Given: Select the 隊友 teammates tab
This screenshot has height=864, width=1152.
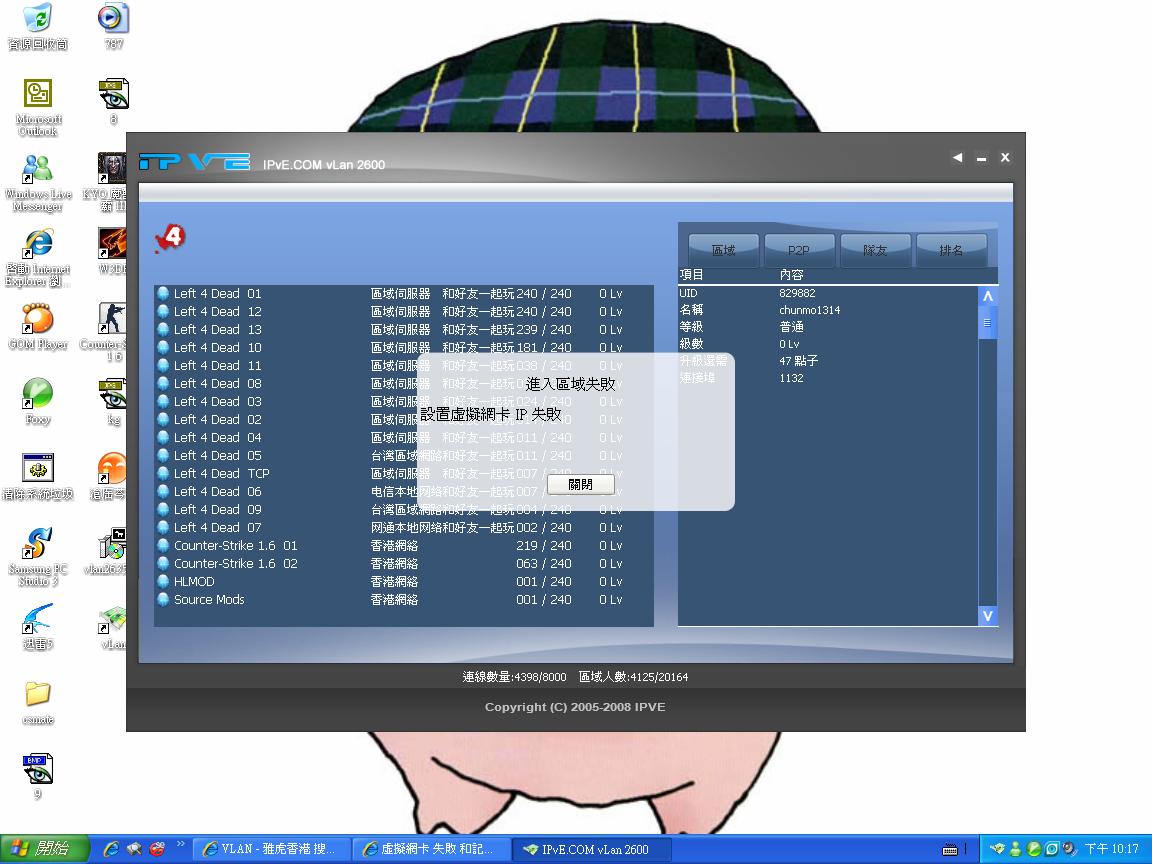Looking at the screenshot, I should click(x=875, y=250).
